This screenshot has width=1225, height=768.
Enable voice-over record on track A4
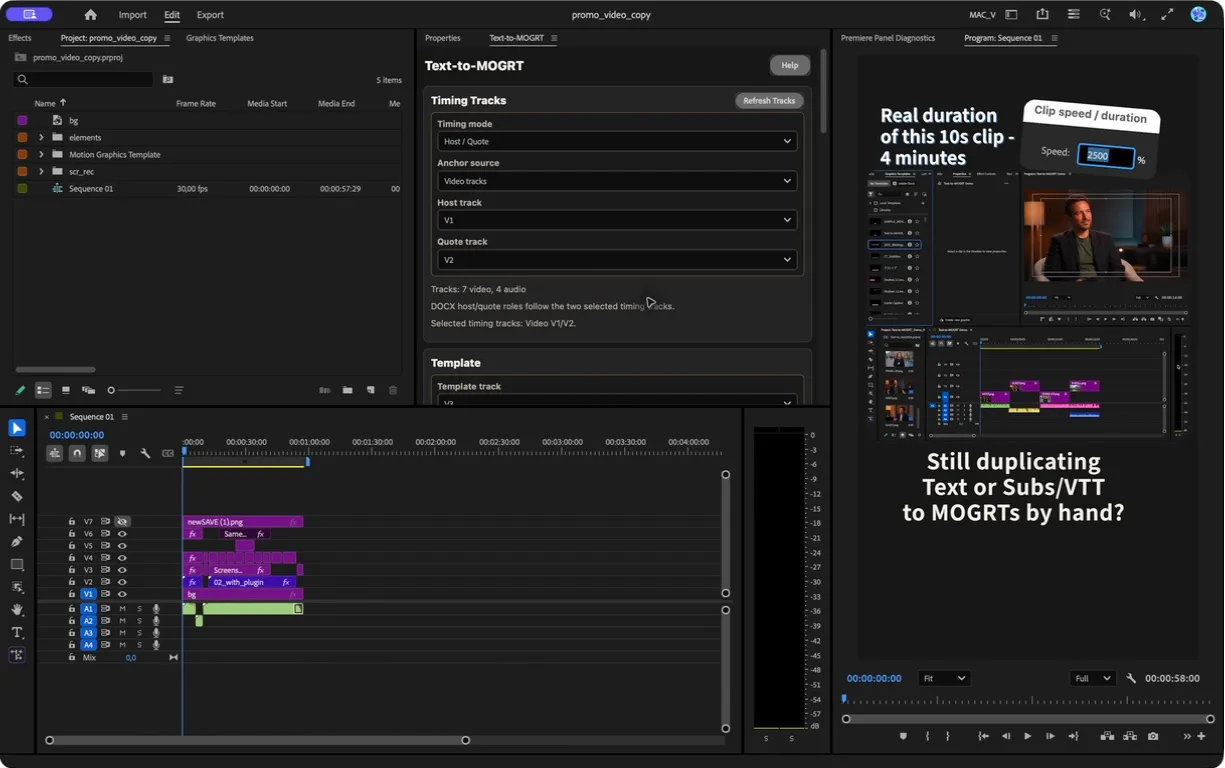[156, 645]
